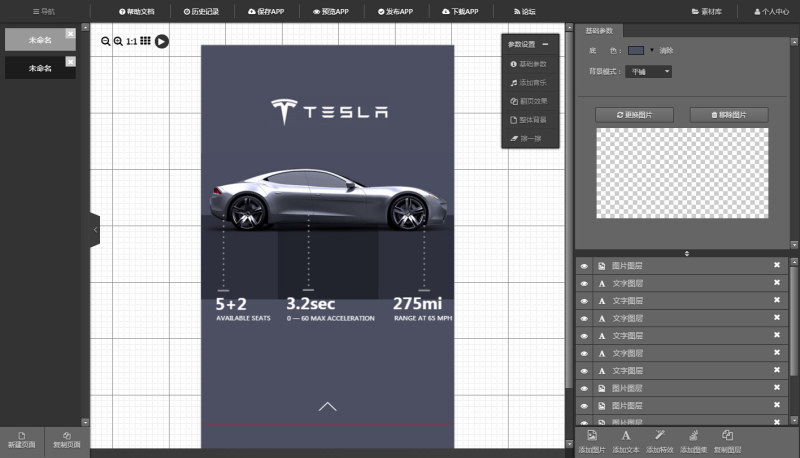Click 添加图集 to add a gallery

(x=693, y=442)
